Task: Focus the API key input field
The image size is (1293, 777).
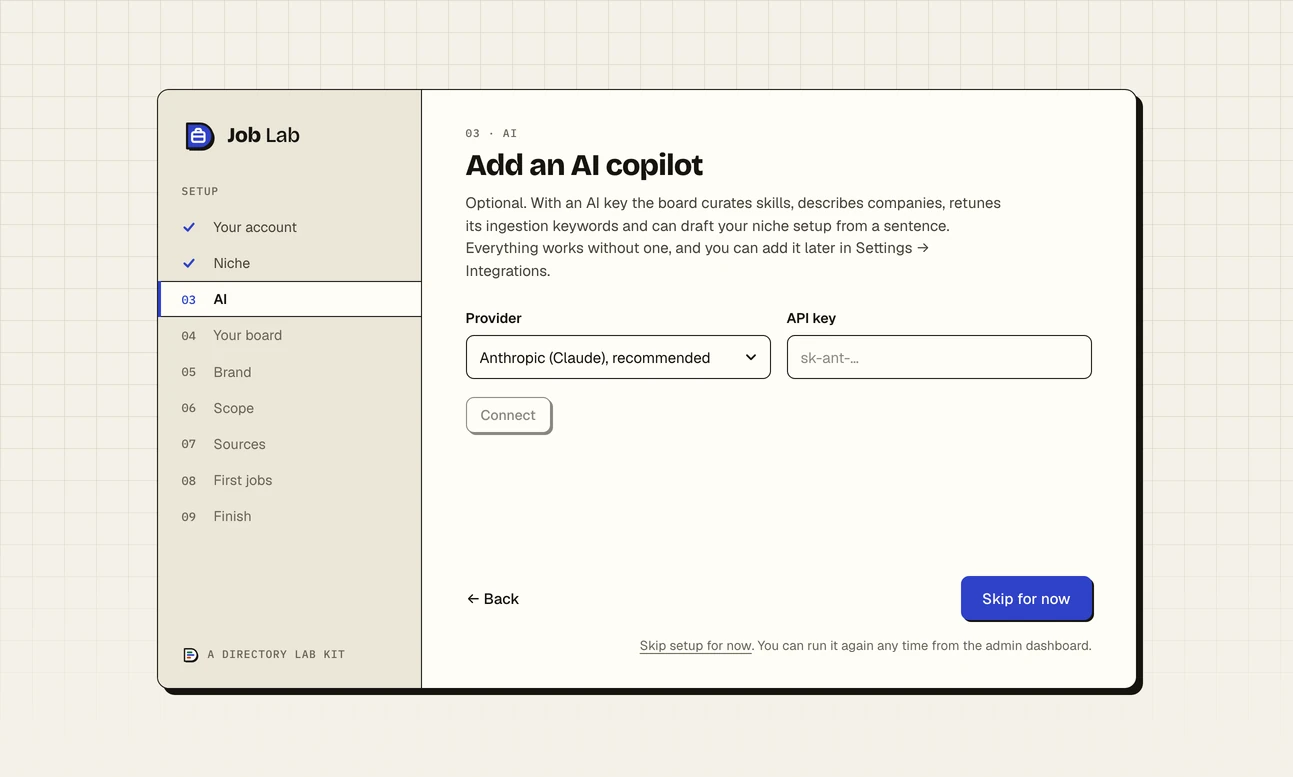Action: (939, 357)
